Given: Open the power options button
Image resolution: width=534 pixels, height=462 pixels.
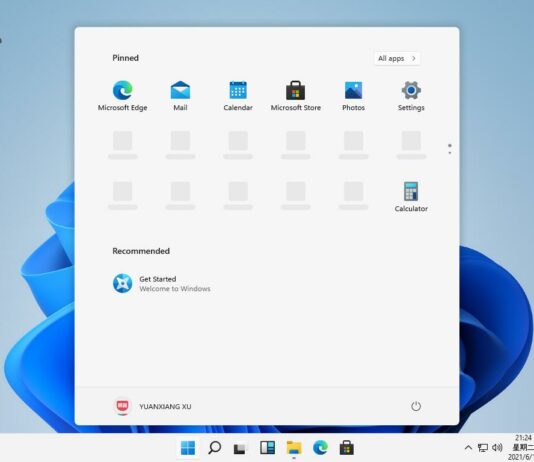Looking at the screenshot, I should [x=416, y=406].
